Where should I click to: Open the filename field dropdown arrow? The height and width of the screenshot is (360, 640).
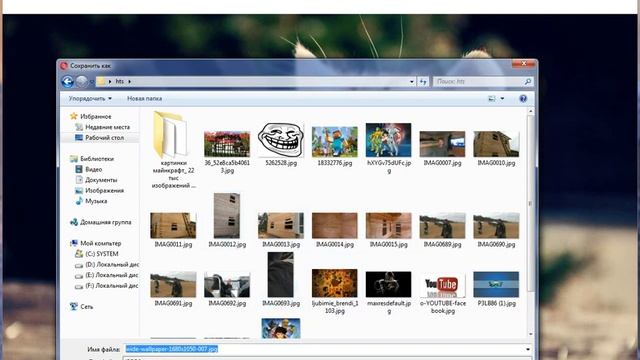point(528,349)
